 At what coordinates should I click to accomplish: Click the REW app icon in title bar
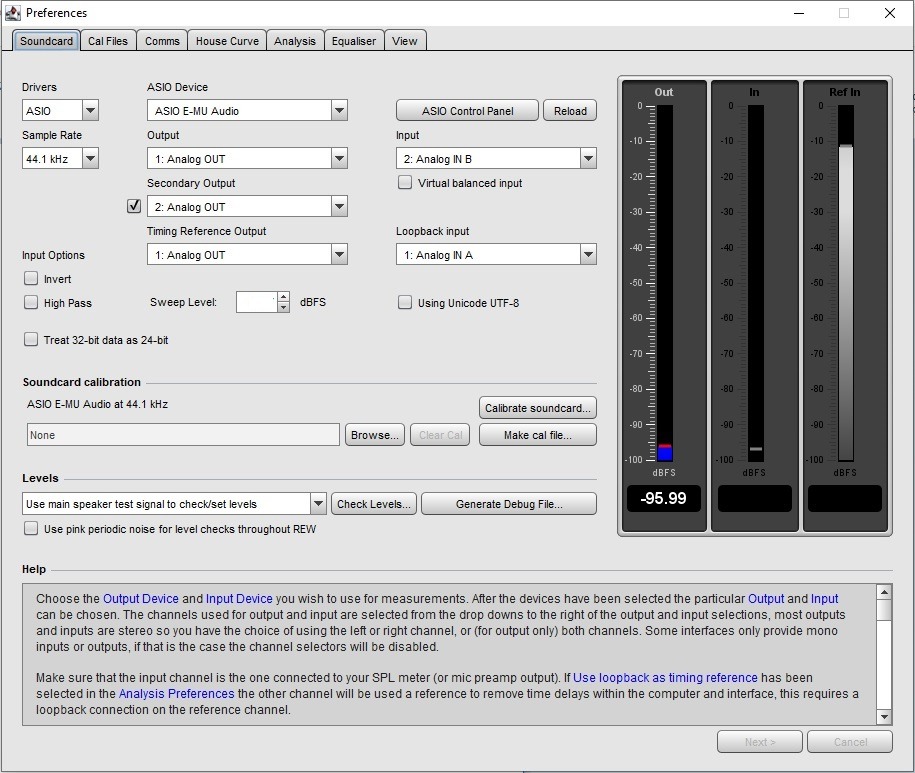pyautogui.click(x=12, y=12)
